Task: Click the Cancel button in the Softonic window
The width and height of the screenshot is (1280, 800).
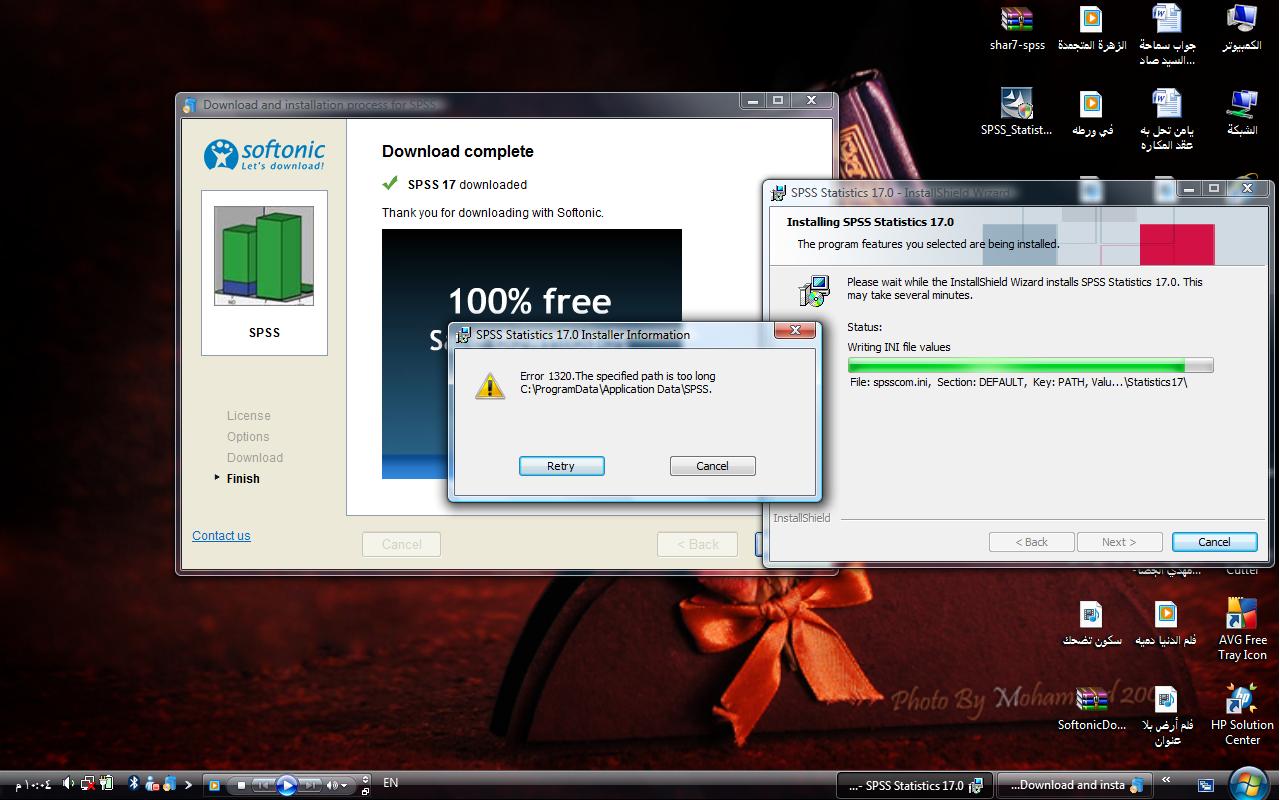Action: click(401, 544)
